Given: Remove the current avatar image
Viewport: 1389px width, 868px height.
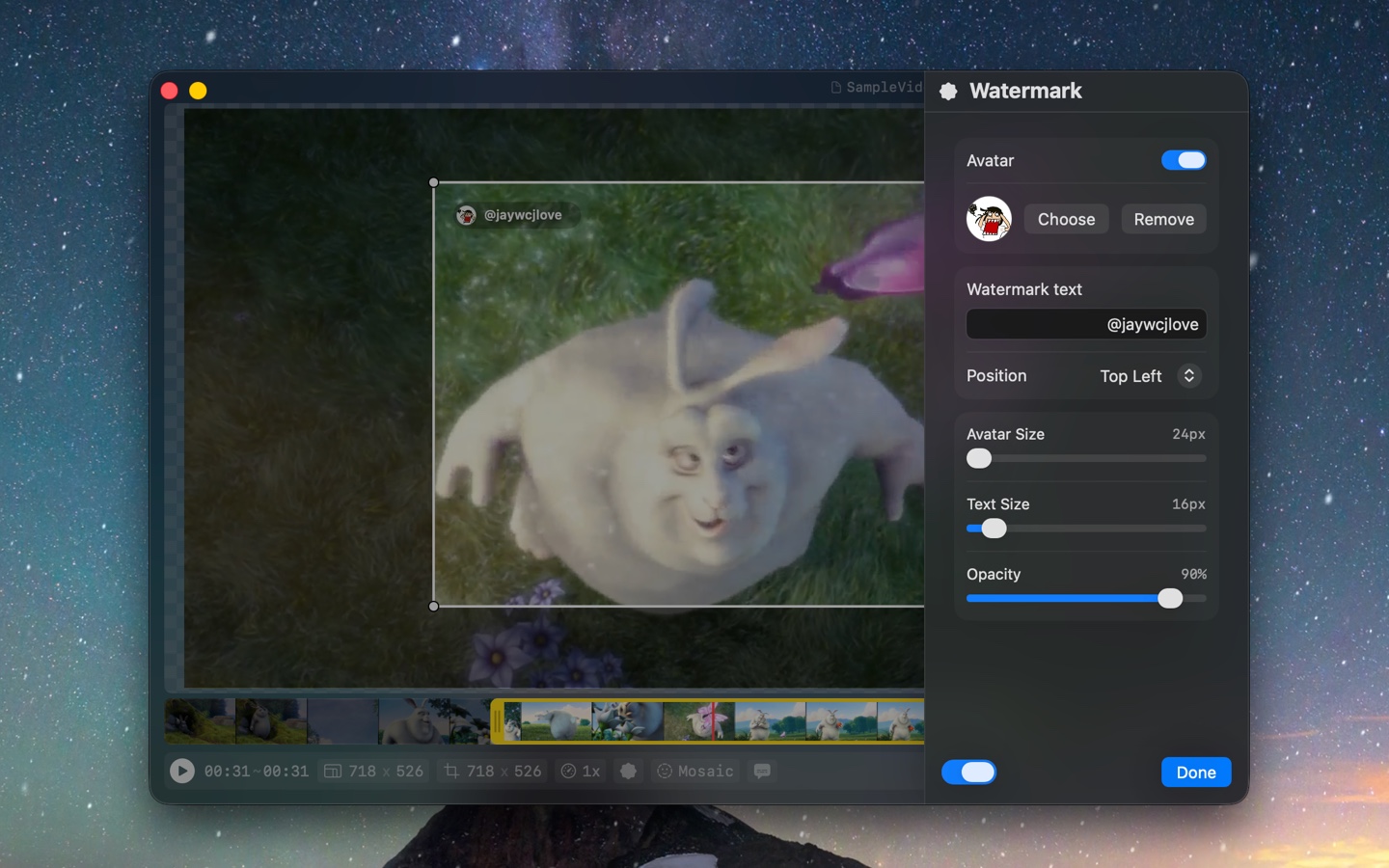Looking at the screenshot, I should (1163, 219).
